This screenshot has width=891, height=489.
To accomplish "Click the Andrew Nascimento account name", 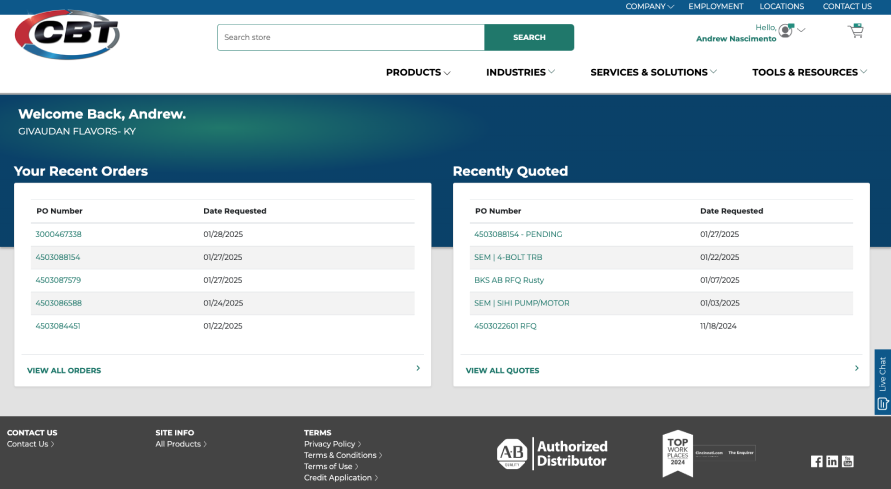I will tap(736, 39).
